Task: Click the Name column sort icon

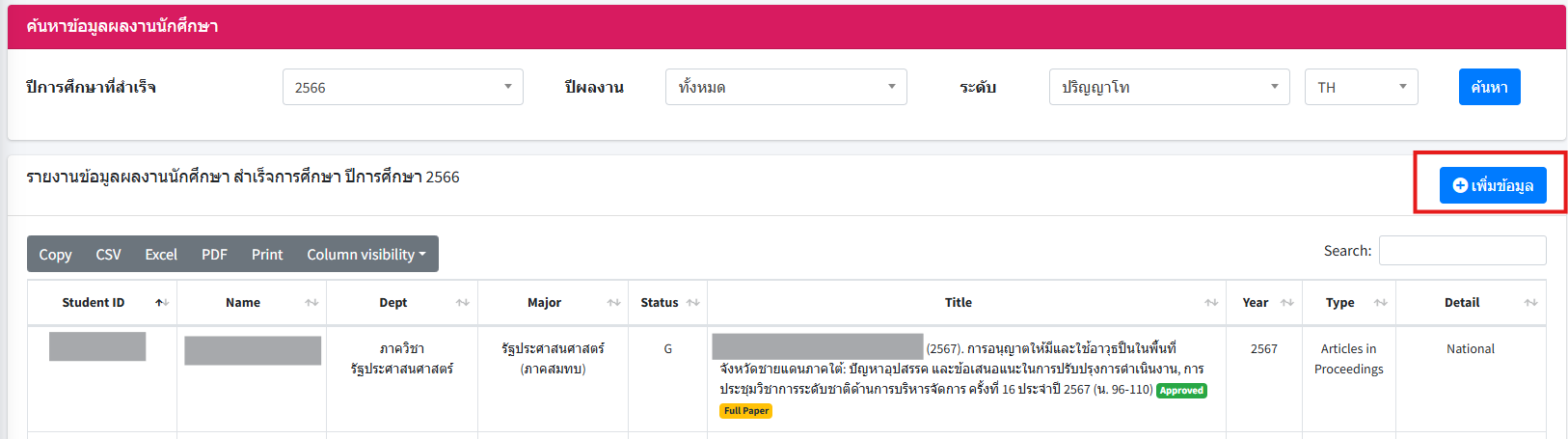Action: click(x=311, y=303)
